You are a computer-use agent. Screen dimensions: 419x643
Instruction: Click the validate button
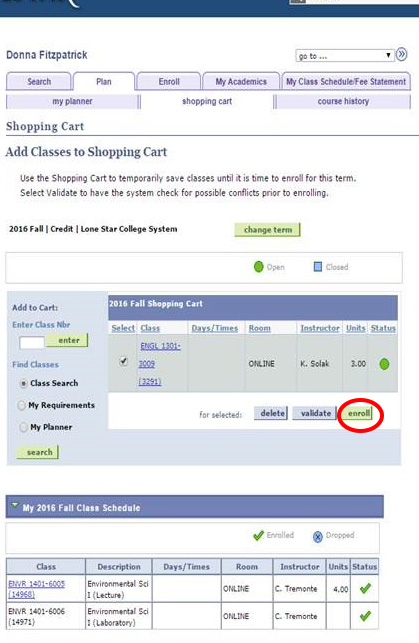pos(315,413)
